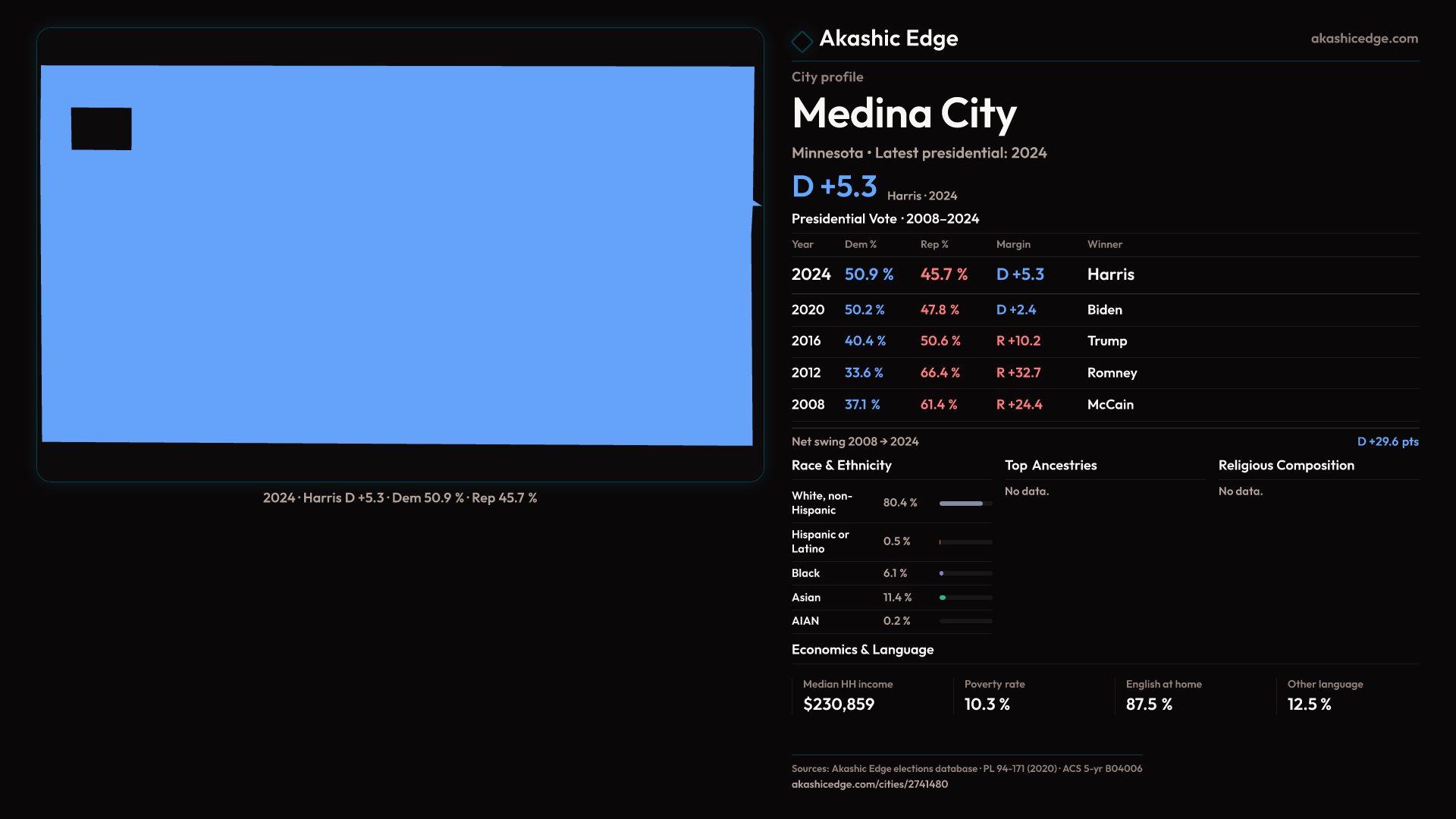Click the black cutout hole in map
Viewport: 1456px width, 819px height.
click(x=101, y=129)
